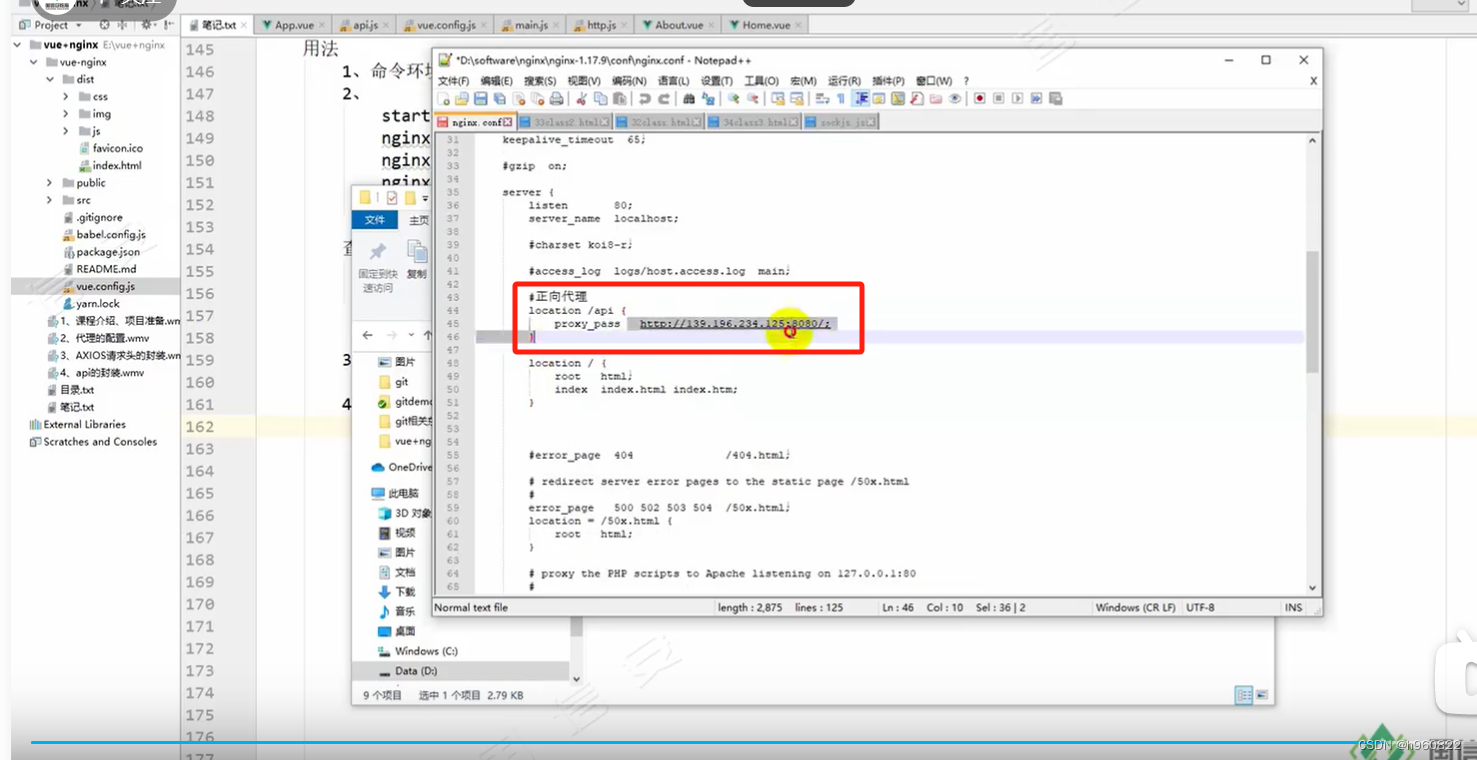
Task: Click the Print icon in Notepad++ toolbar
Action: click(557, 98)
